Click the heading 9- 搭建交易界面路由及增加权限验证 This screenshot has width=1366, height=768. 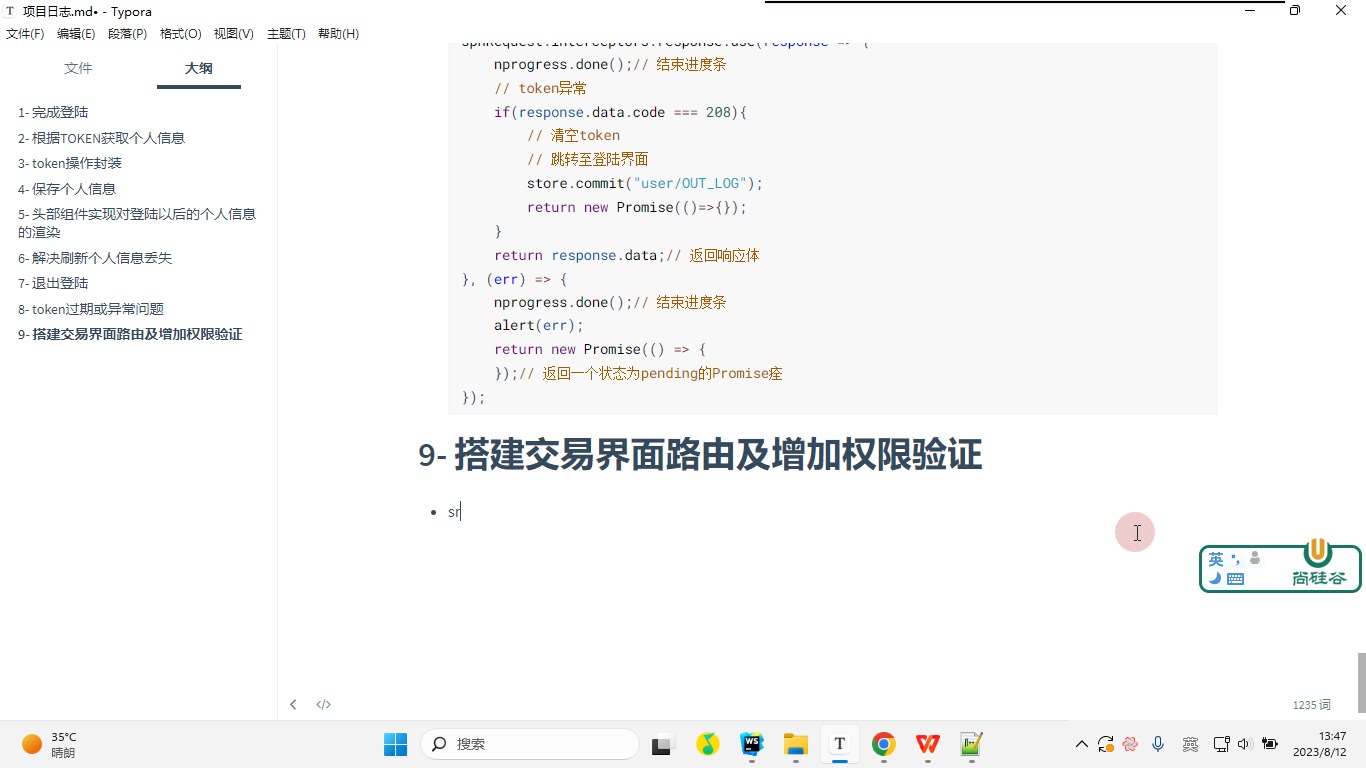click(700, 455)
